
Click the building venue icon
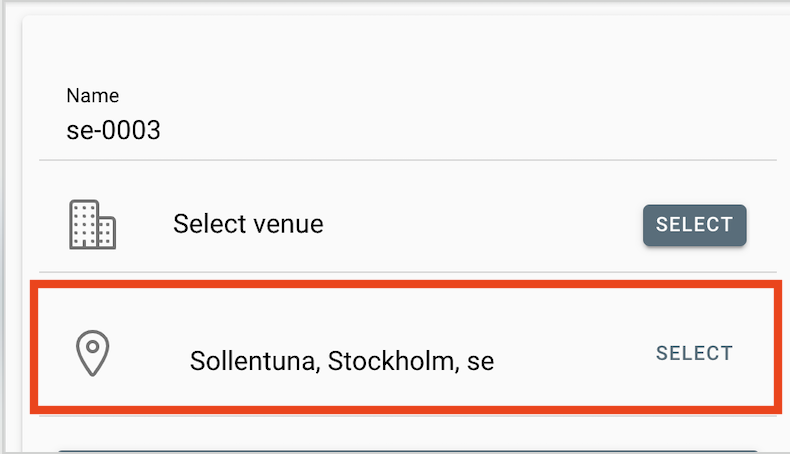[x=92, y=224]
